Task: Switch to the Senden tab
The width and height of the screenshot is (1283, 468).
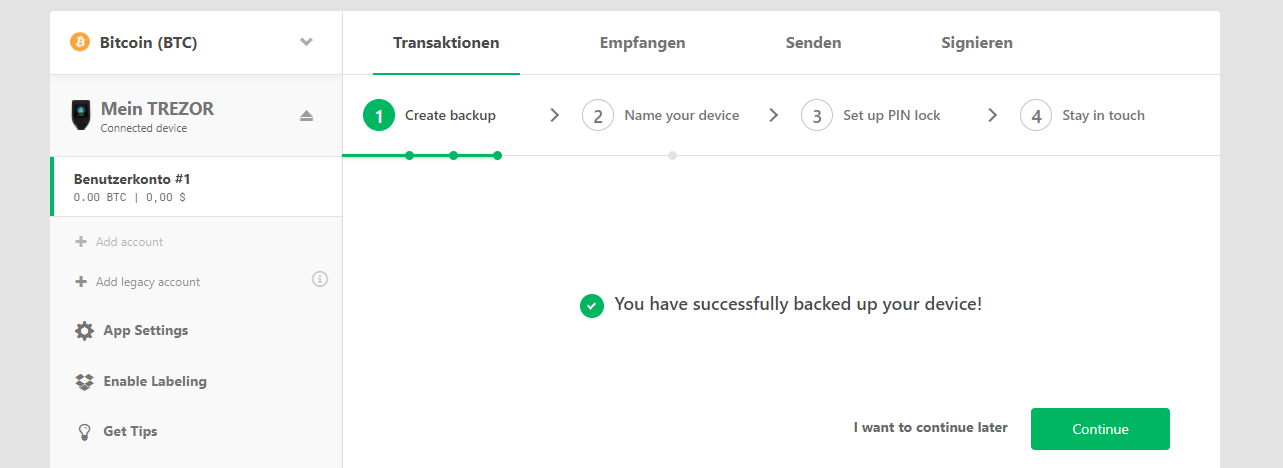Action: point(813,43)
